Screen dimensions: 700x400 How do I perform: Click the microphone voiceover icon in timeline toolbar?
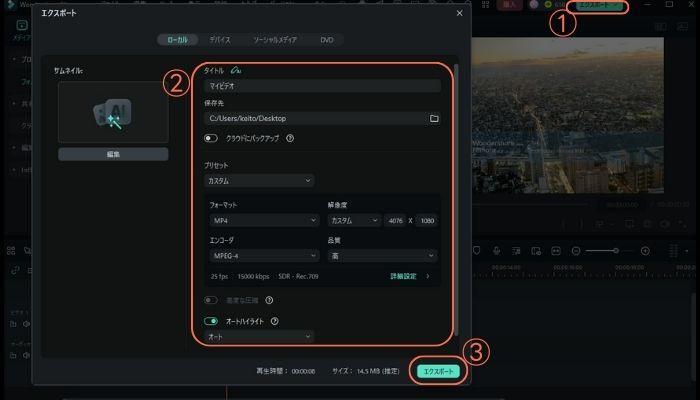coord(496,251)
